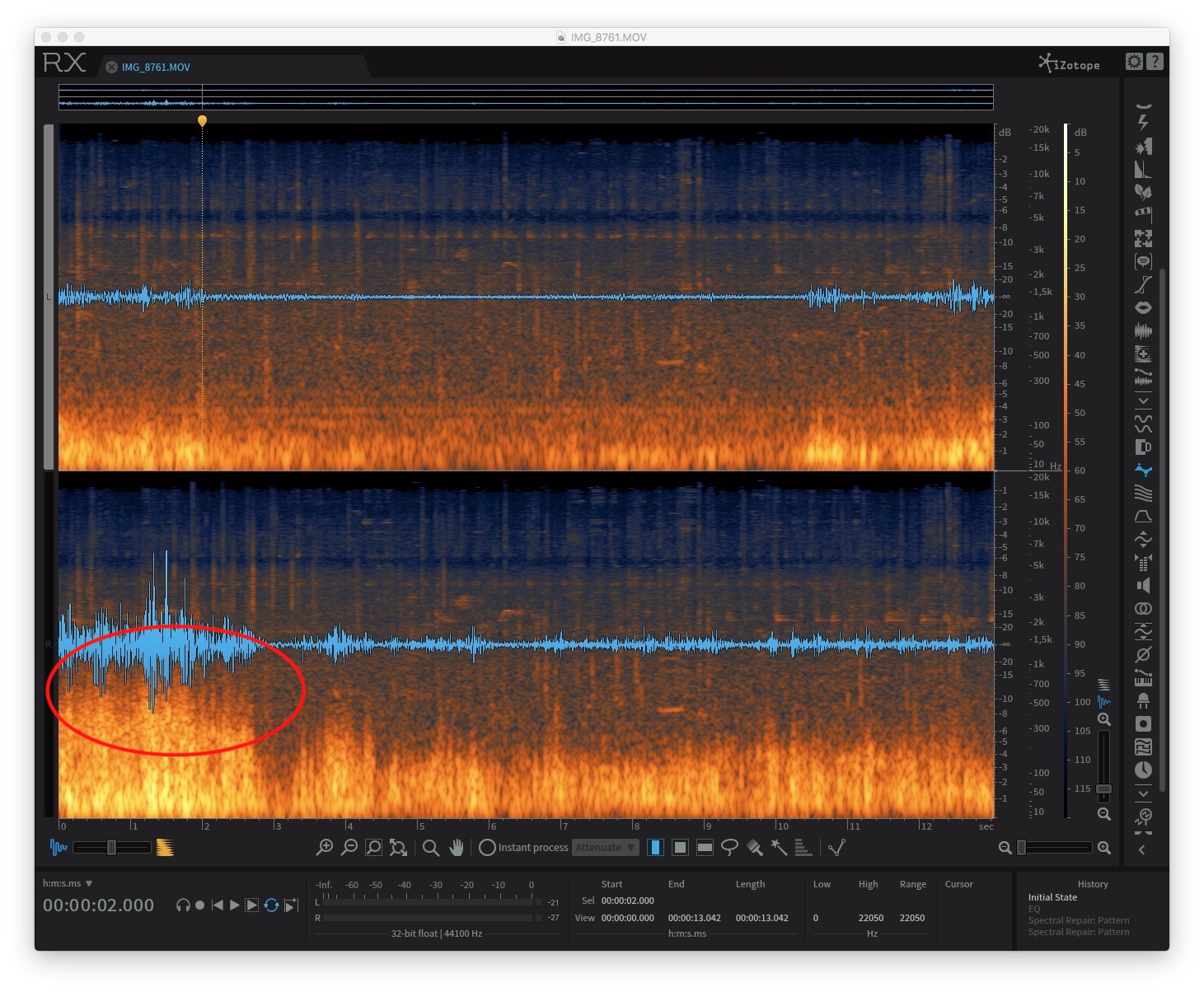
Task: Expand the upper module list chevron
Action: pos(1143,400)
